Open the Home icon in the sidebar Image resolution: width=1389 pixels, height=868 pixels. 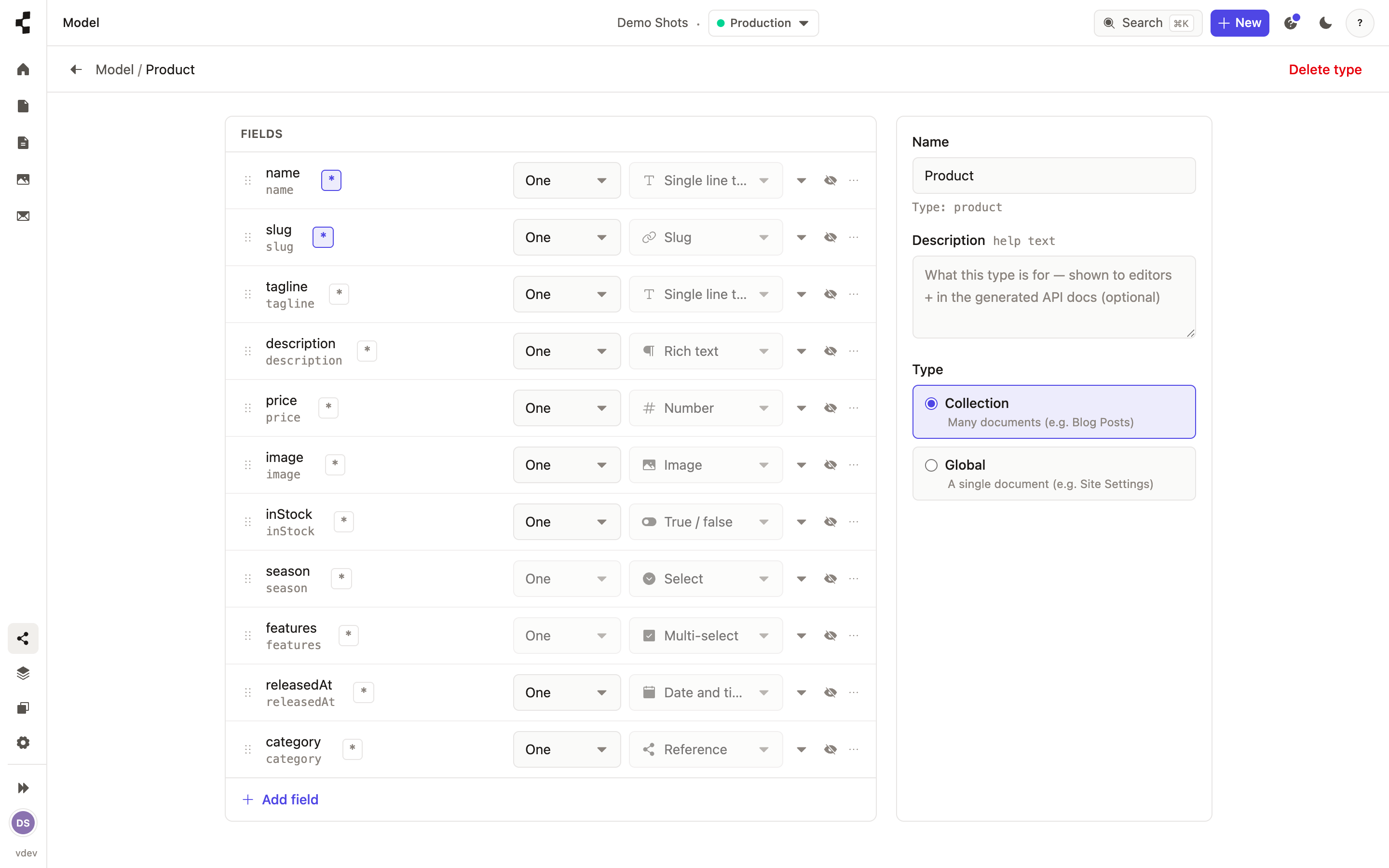click(23, 69)
